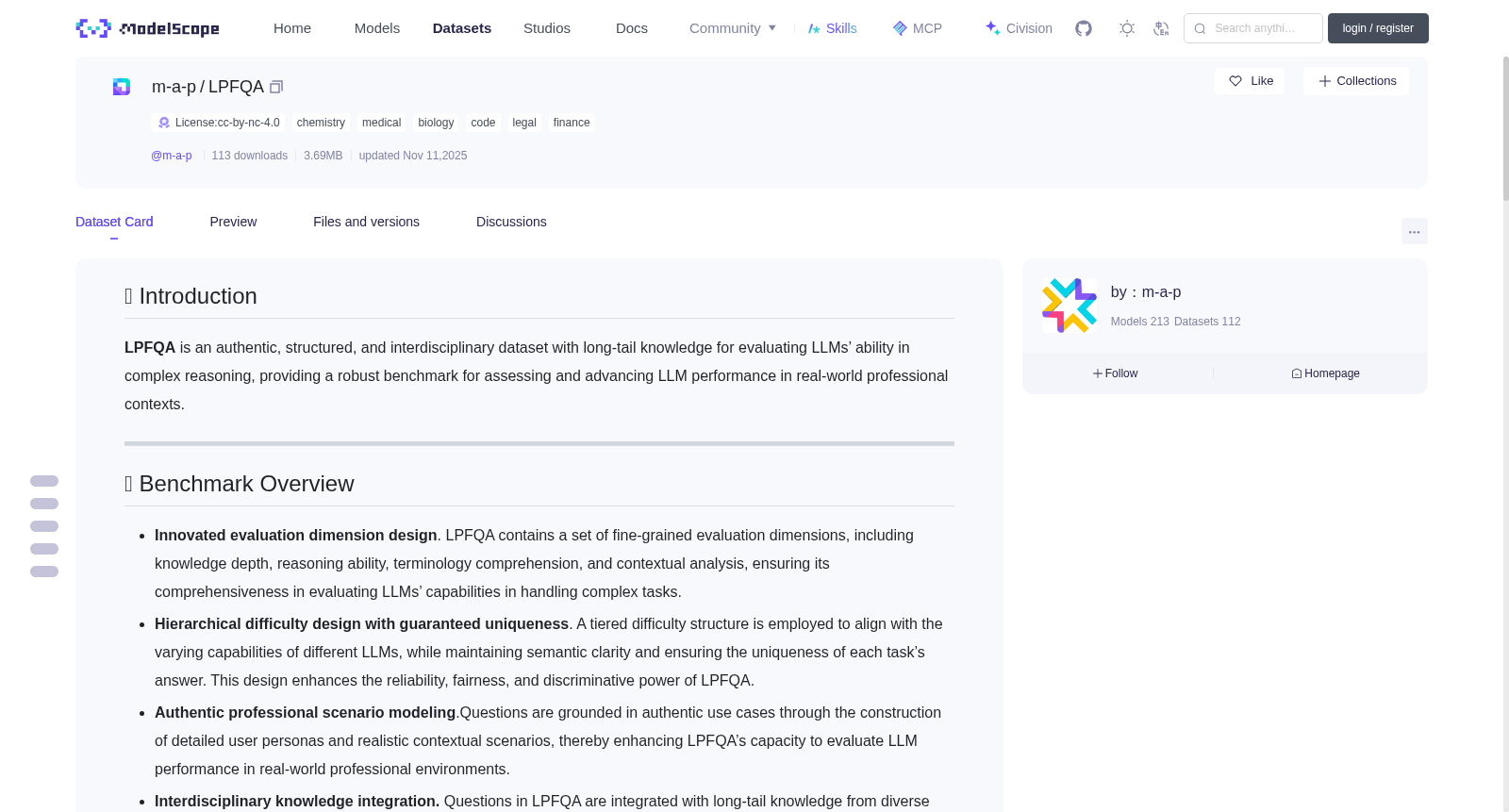Click the '3.69MB' size text

pyautogui.click(x=323, y=156)
